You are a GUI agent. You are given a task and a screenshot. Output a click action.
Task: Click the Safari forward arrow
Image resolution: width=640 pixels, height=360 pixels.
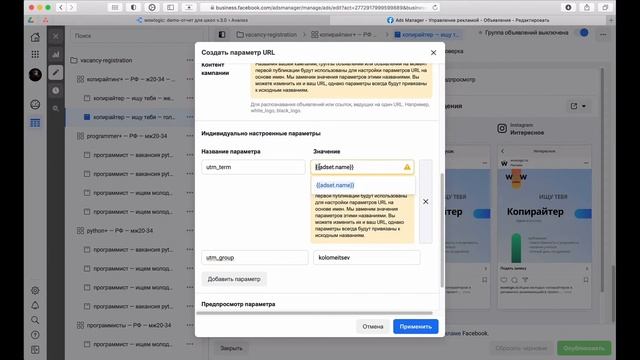pos(71,7)
